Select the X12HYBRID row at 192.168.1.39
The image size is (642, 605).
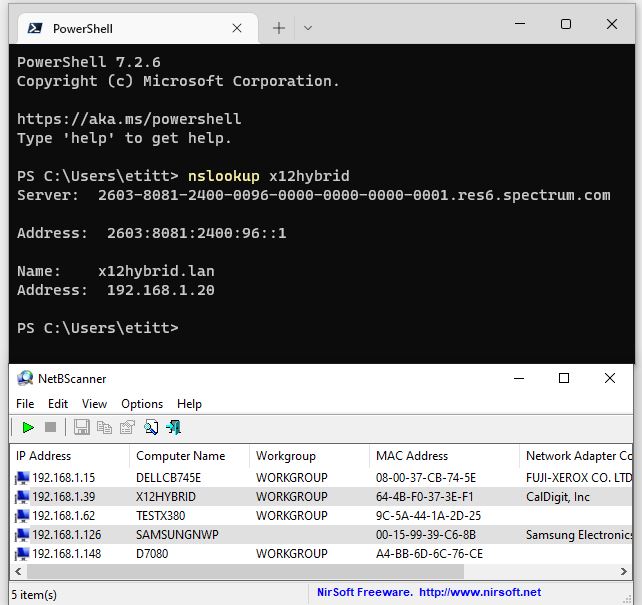pos(166,497)
